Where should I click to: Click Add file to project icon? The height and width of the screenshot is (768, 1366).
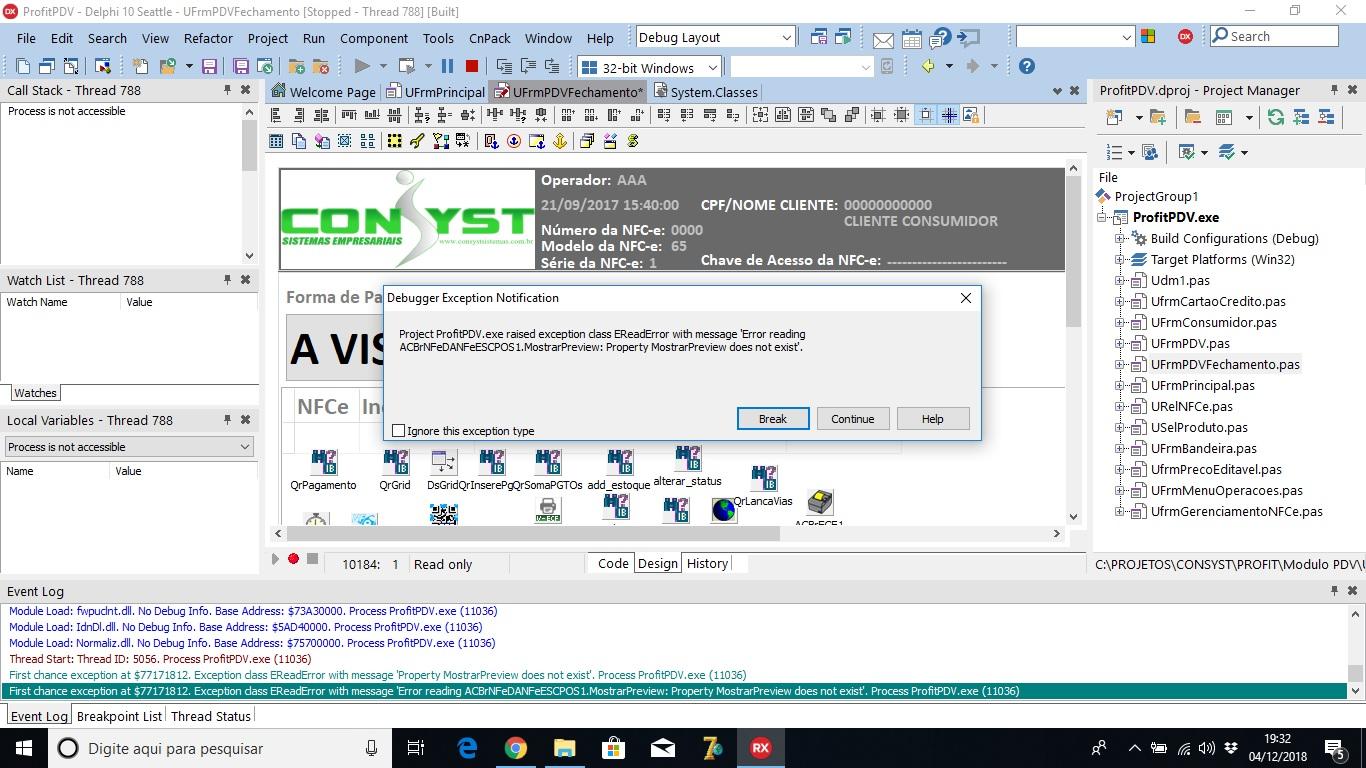(x=297, y=66)
